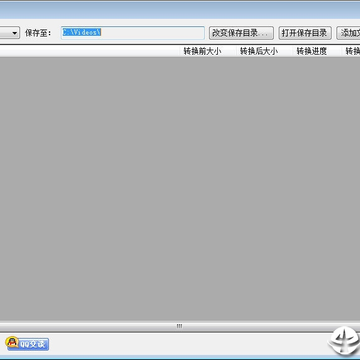Click the save path field showing C:\Videos\
This screenshot has width=360, height=360.
coord(133,33)
